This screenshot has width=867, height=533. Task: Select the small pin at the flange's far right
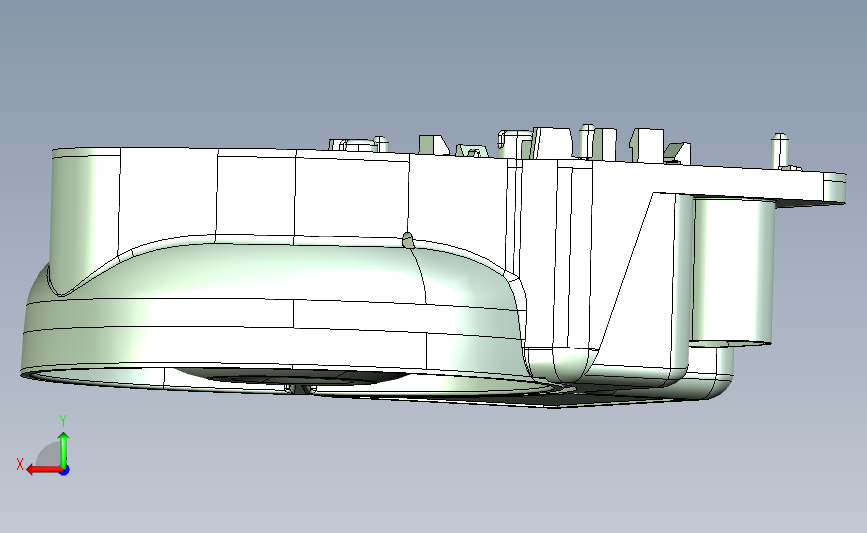[780, 149]
